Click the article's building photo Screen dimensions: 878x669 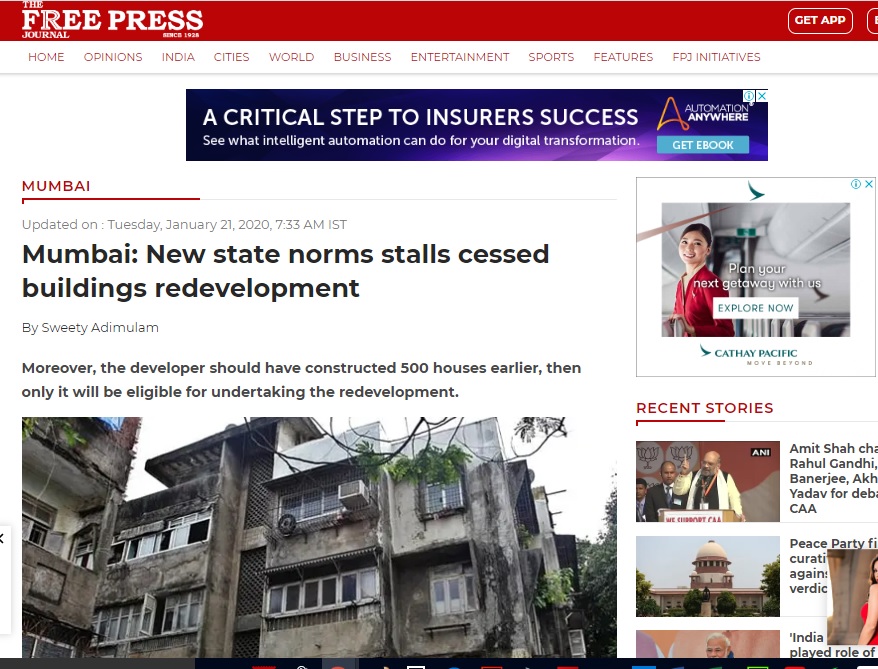319,537
